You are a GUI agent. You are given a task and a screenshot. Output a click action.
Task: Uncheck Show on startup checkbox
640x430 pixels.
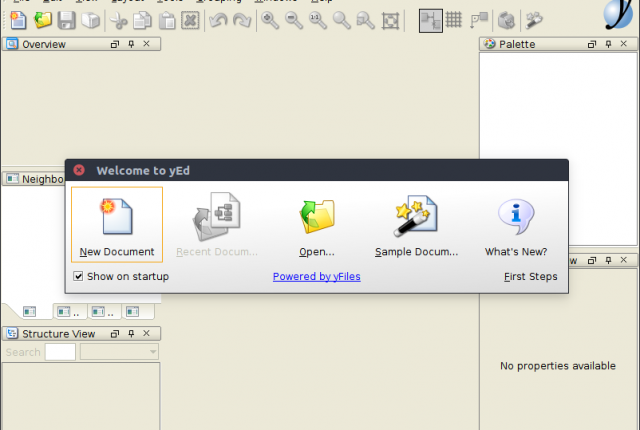click(x=78, y=276)
